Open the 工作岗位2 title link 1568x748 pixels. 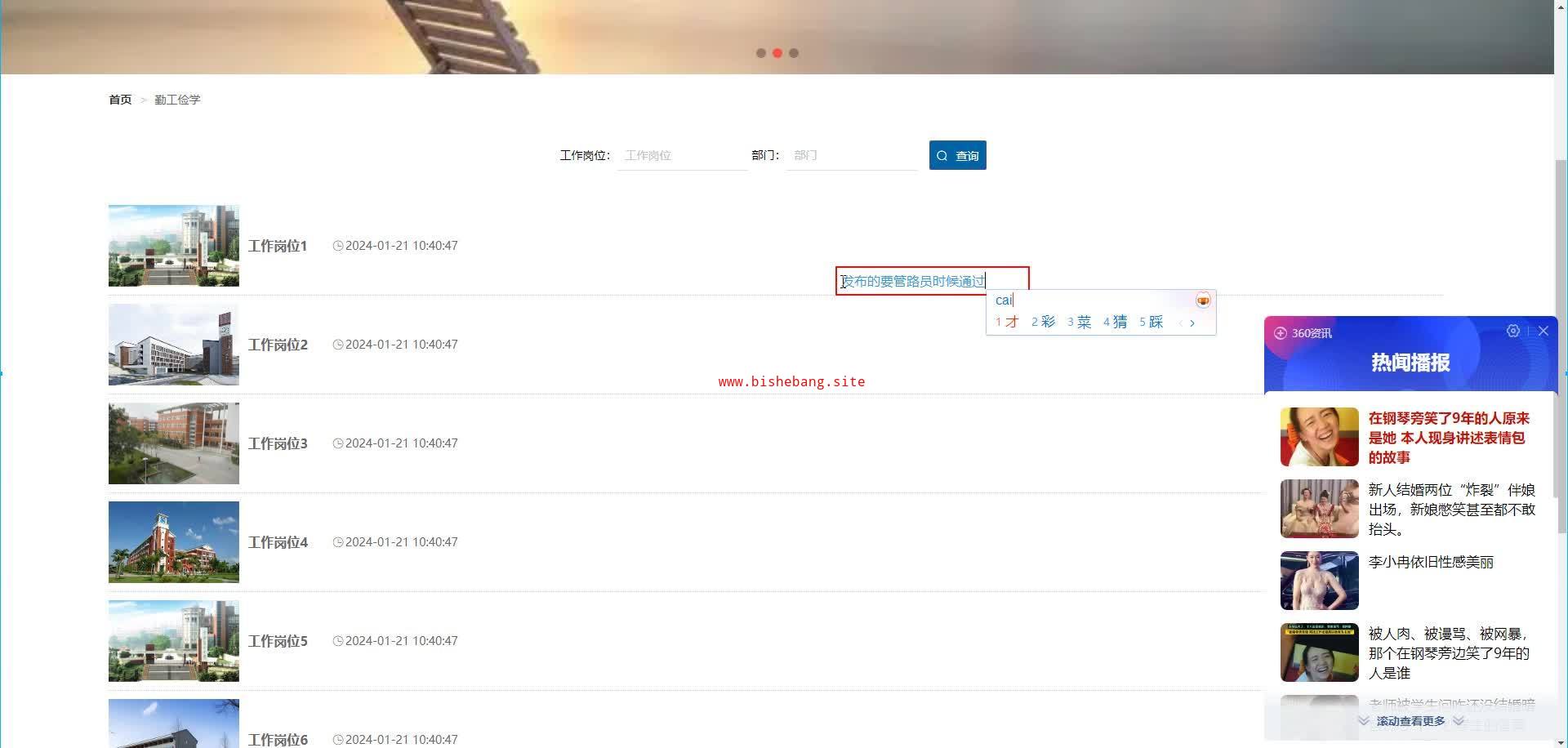[x=278, y=345]
